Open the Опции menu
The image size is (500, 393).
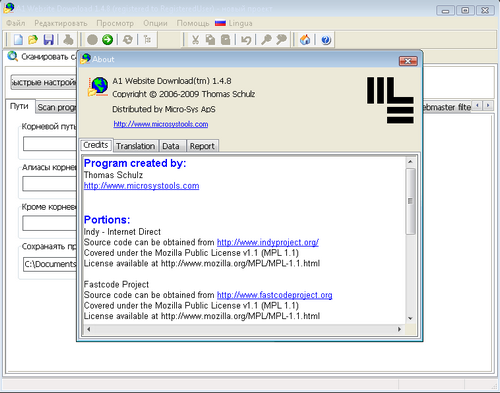coord(155,23)
